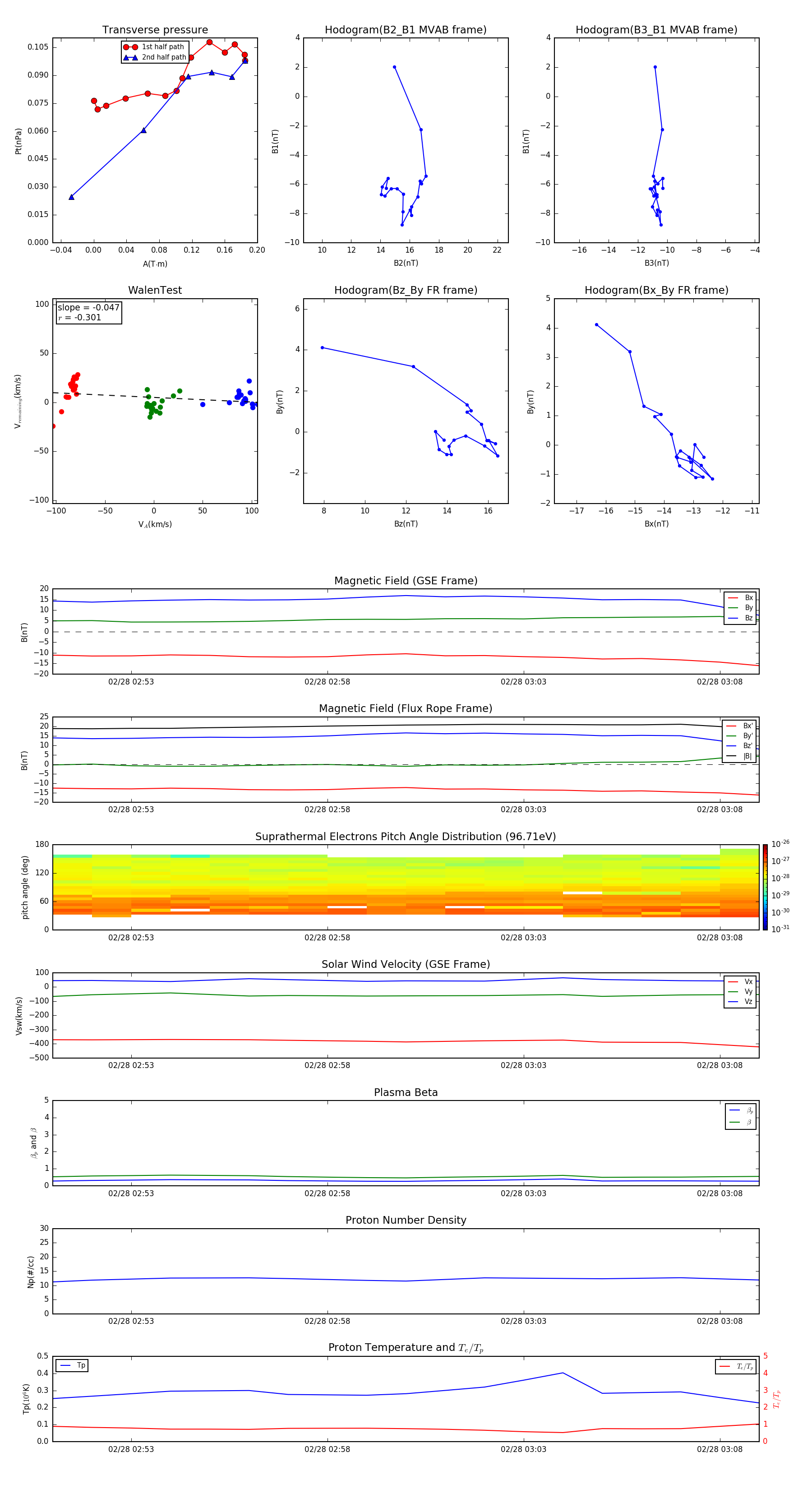Click the '1st half path' legend entry
The height and width of the screenshot is (1489, 812).
tap(154, 47)
